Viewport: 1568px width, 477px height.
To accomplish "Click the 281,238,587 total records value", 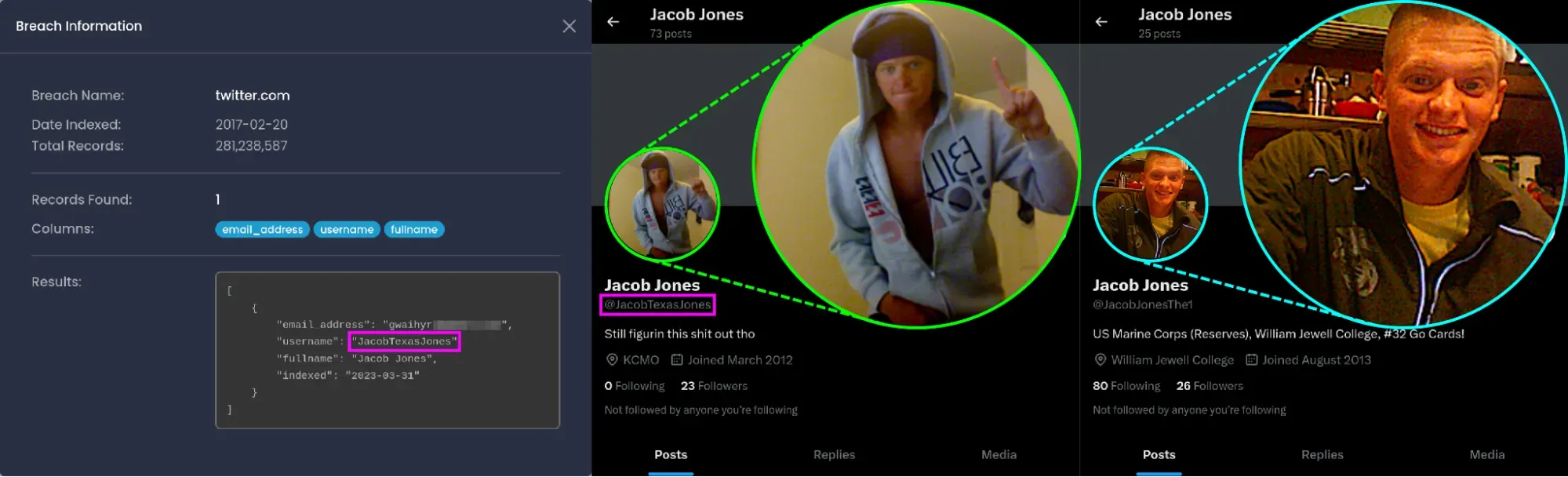I will (251, 146).
